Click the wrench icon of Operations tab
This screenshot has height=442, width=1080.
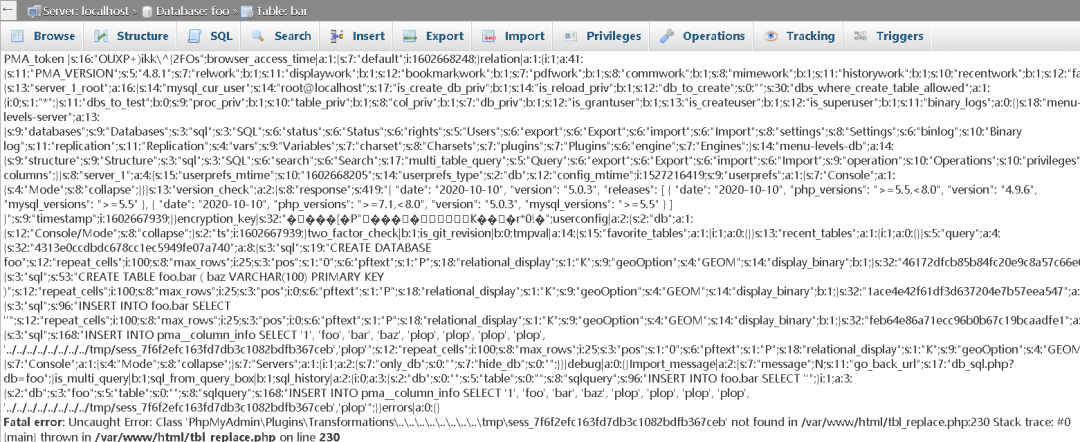point(666,36)
